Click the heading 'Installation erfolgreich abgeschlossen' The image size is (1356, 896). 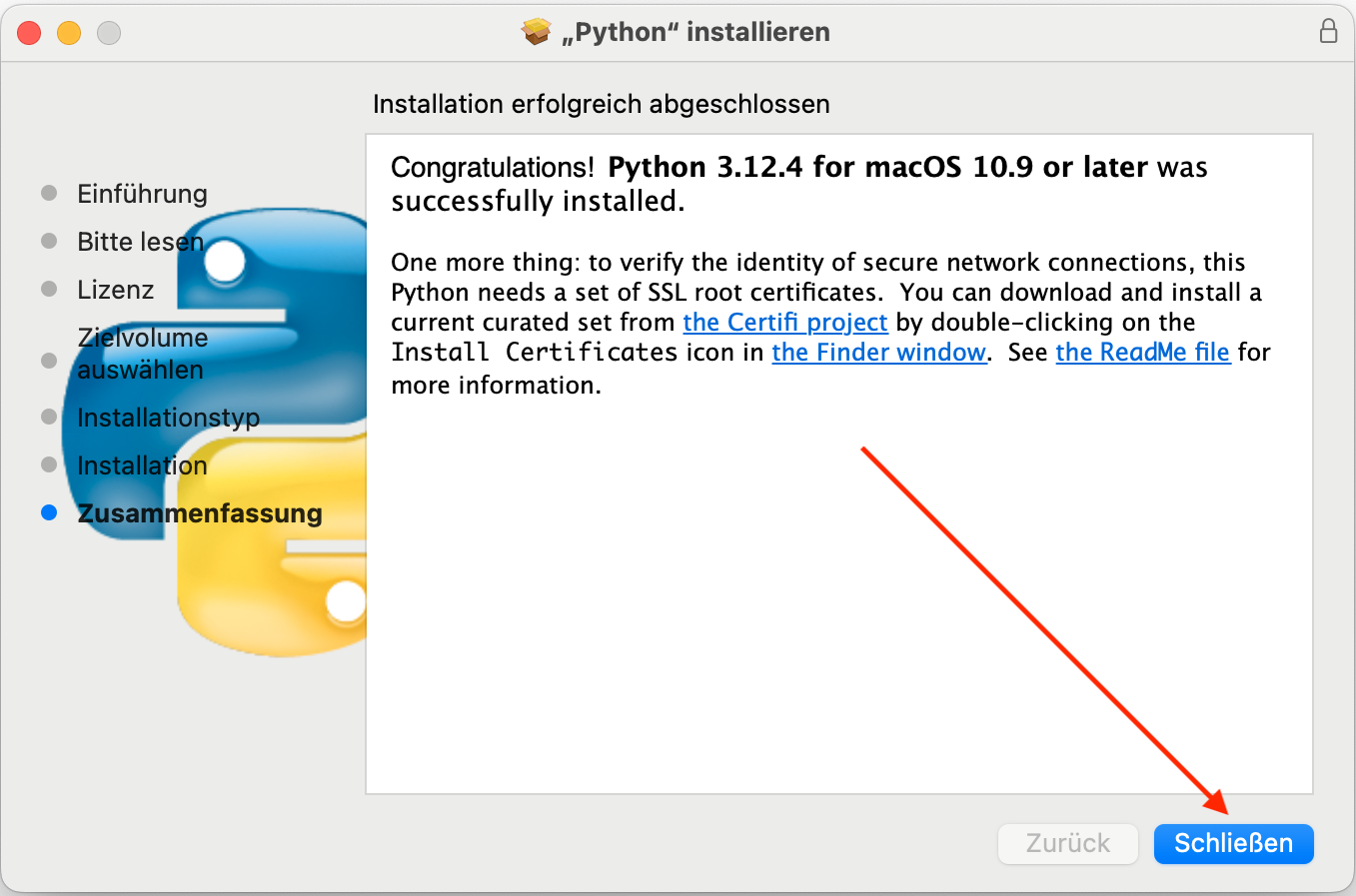pos(602,104)
